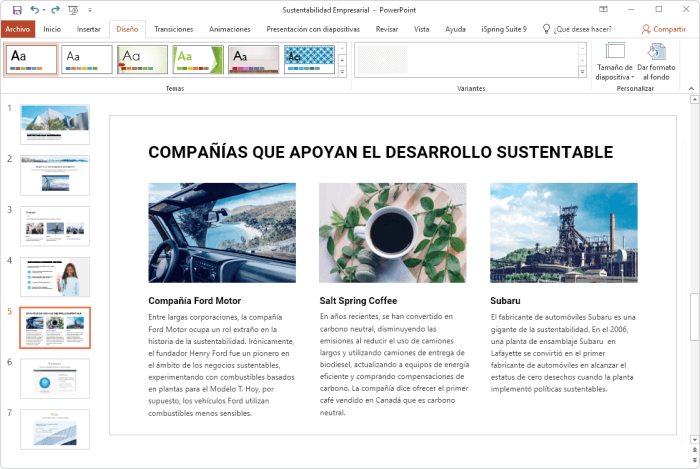The image size is (700, 469).
Task: Select slide 5 thumbnail
Action: (55, 328)
